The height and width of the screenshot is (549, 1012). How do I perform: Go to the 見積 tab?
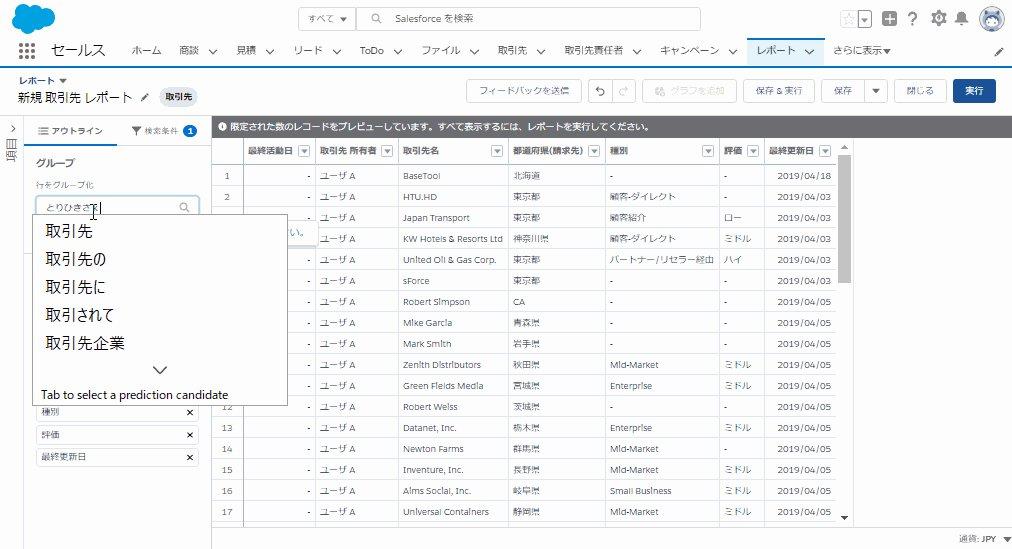(x=246, y=50)
